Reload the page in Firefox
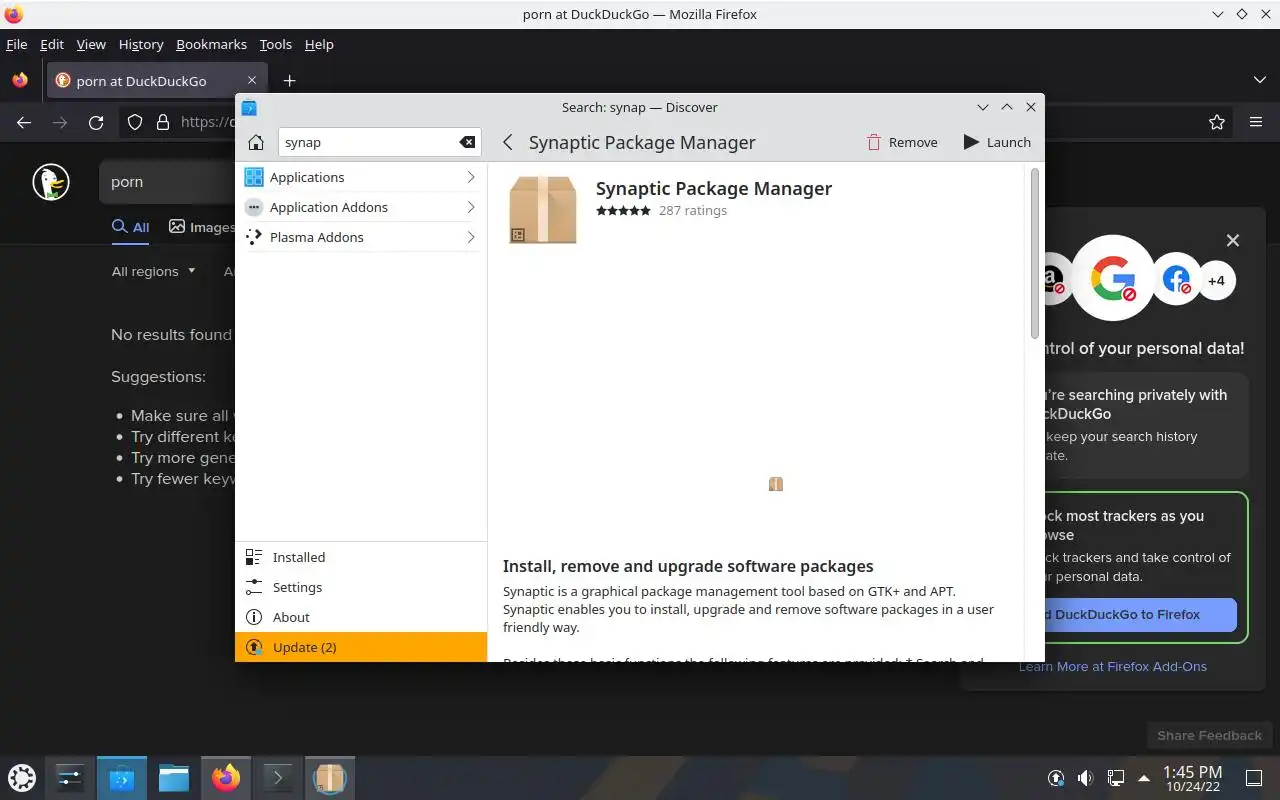Image resolution: width=1280 pixels, height=800 pixels. point(96,122)
